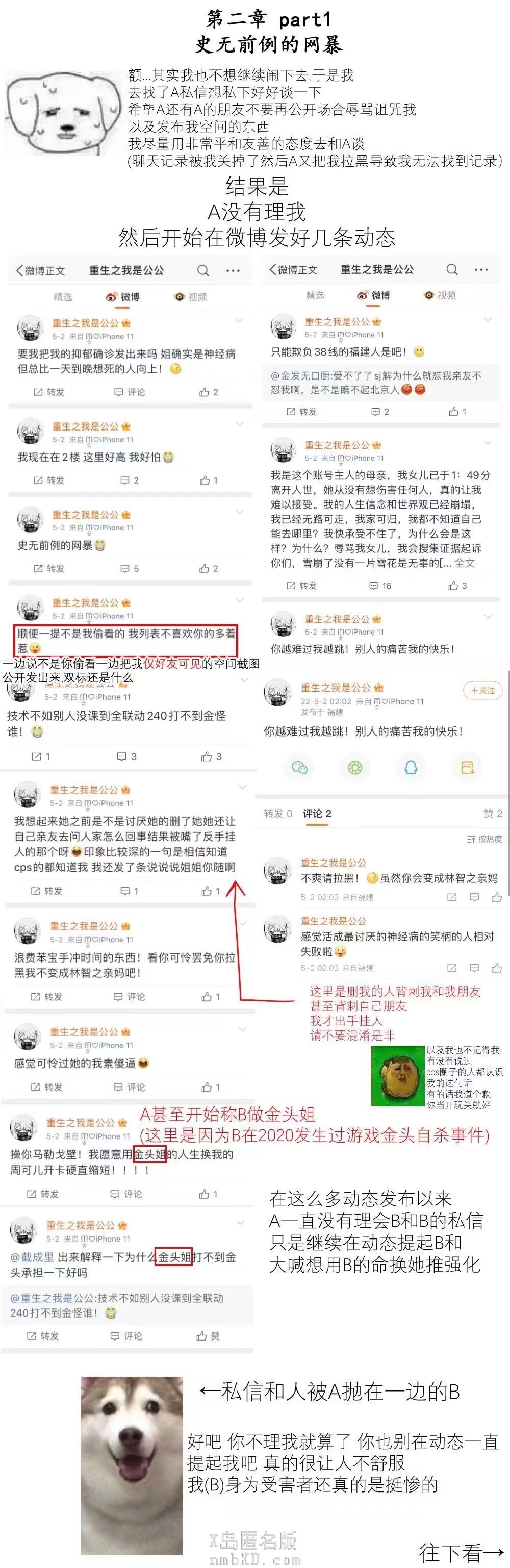Go back via left 微博正文 arrow
Image resolution: width=510 pixels, height=1568 pixels.
tap(19, 270)
